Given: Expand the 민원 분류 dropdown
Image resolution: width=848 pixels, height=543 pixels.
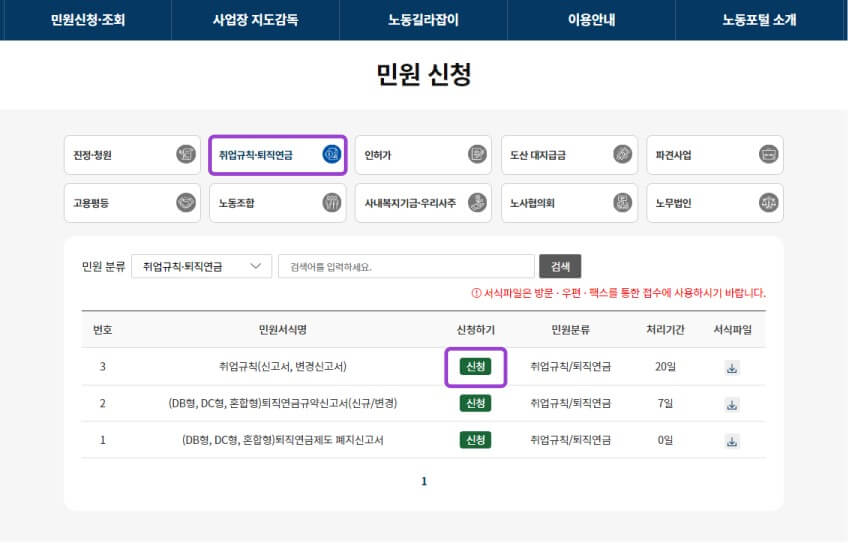Looking at the screenshot, I should [201, 266].
